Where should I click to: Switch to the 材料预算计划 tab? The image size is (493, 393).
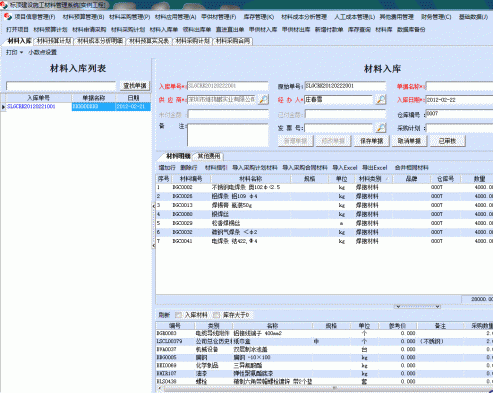pos(54,41)
